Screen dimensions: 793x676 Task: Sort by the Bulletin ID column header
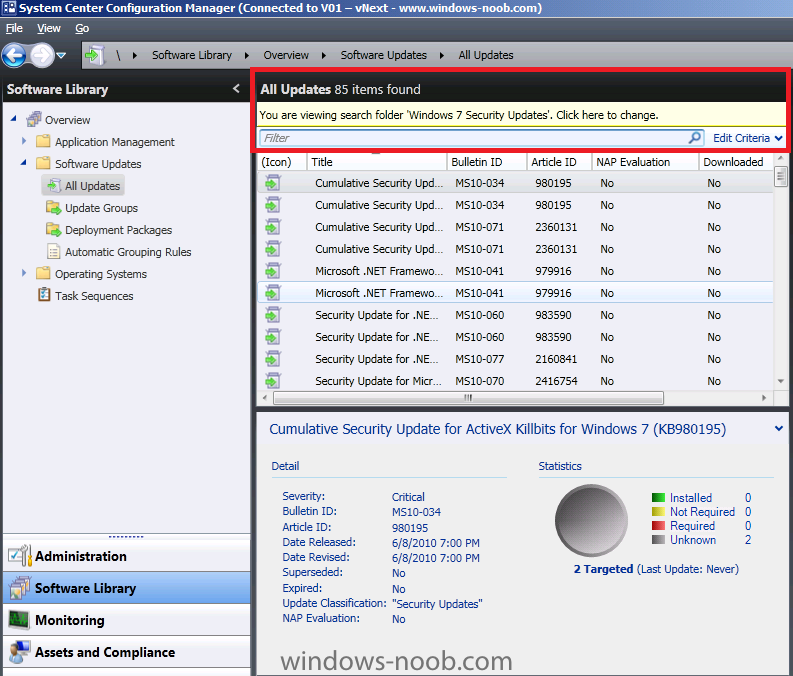pos(487,162)
